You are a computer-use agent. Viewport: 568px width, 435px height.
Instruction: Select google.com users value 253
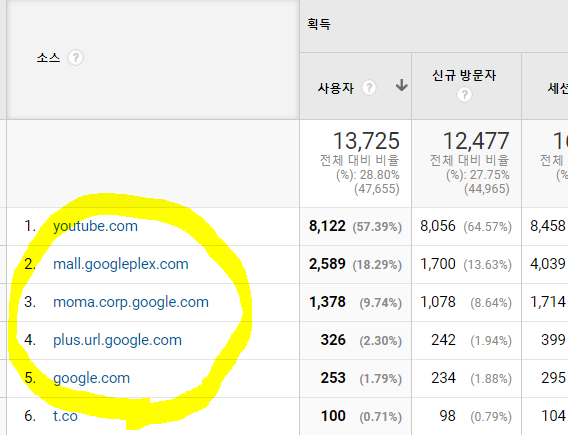click(x=333, y=378)
